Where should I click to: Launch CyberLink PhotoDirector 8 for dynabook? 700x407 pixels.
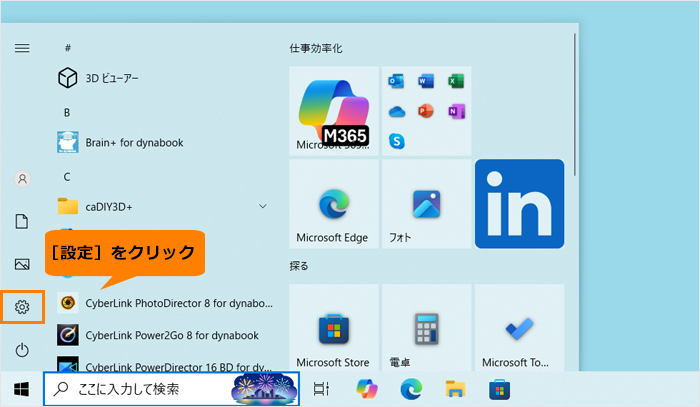[165, 303]
